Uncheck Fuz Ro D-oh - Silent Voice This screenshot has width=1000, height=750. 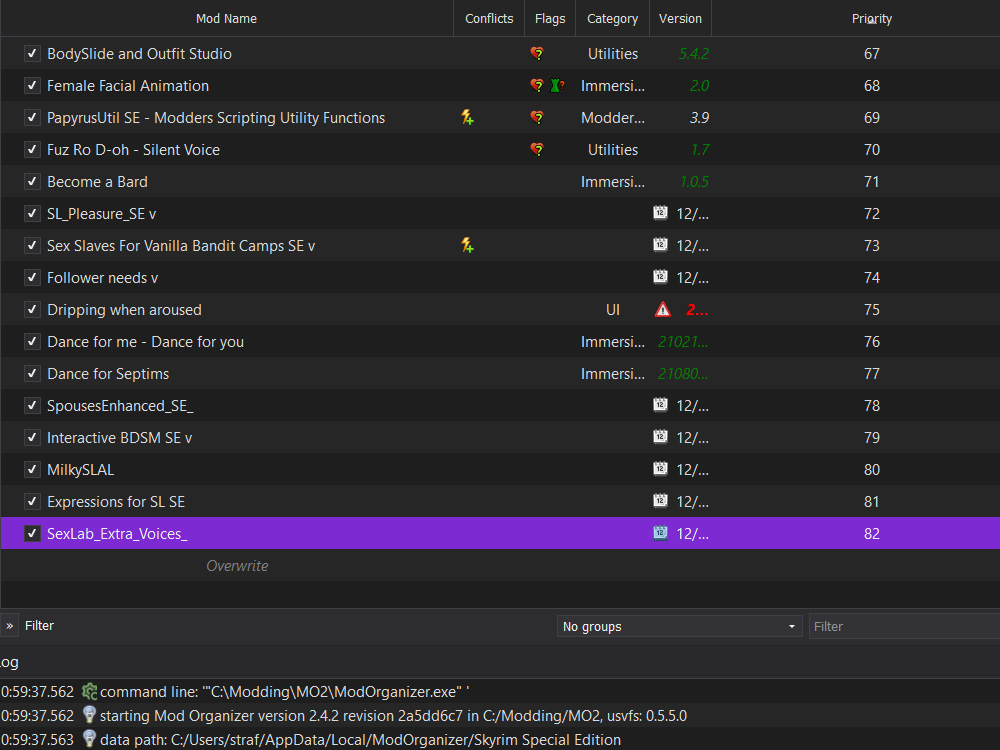coord(33,149)
